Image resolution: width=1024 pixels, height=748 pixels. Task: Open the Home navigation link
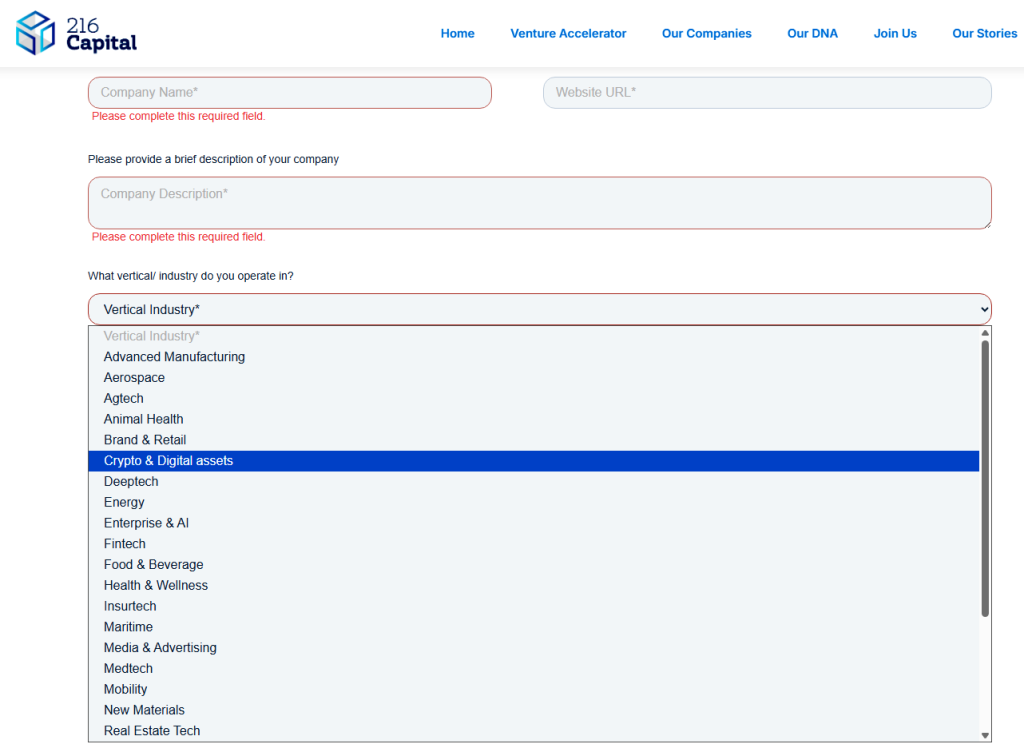pos(457,33)
